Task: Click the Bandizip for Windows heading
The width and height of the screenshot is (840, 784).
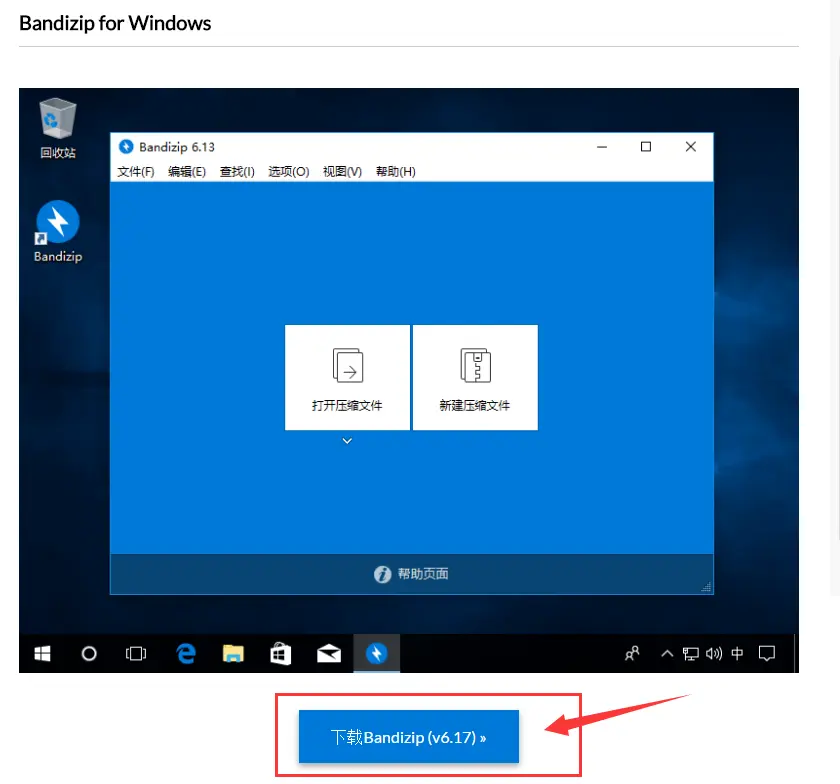Action: point(115,23)
